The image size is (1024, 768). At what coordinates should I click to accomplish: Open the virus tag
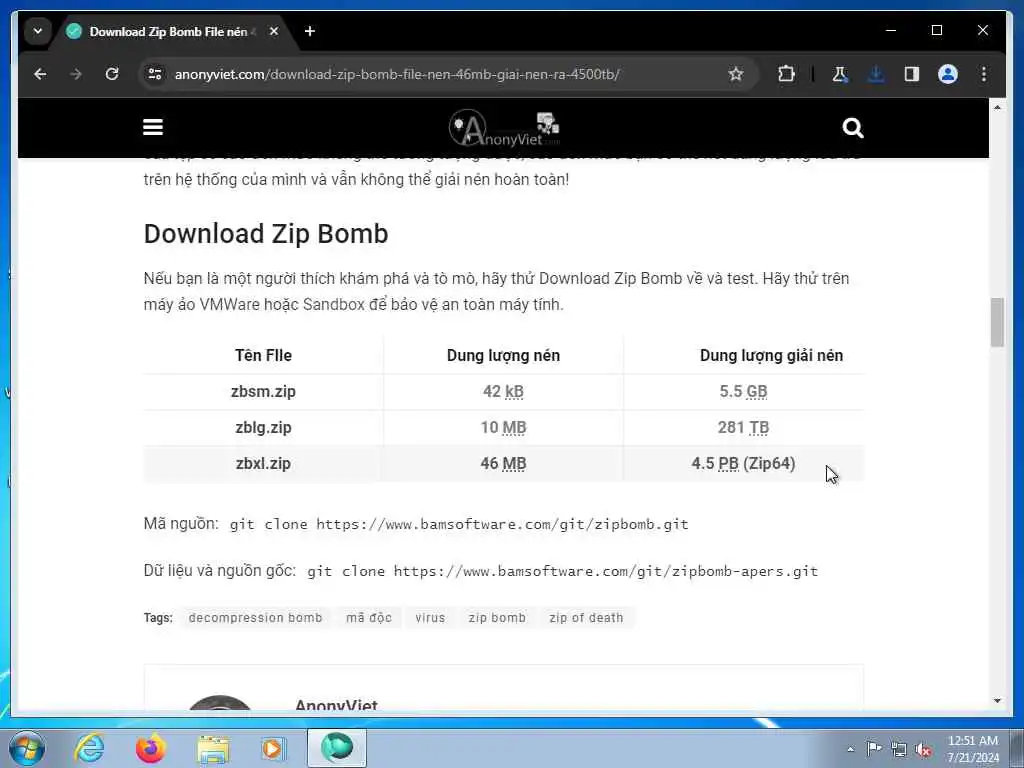click(430, 618)
